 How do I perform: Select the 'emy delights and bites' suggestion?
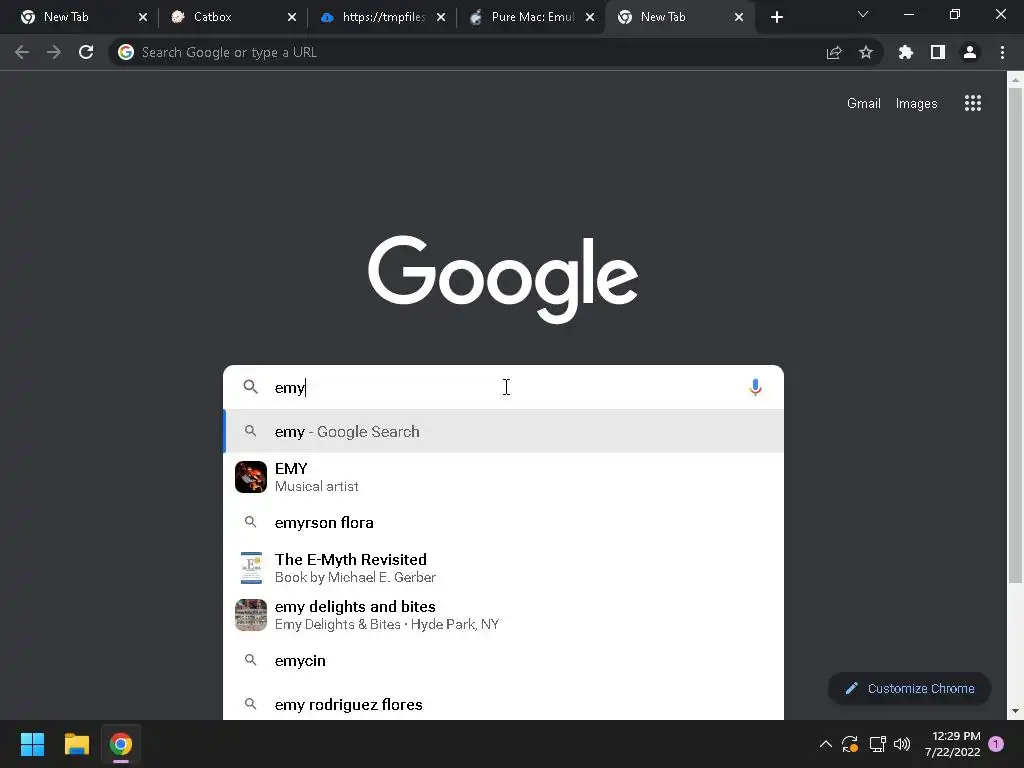pyautogui.click(x=503, y=615)
